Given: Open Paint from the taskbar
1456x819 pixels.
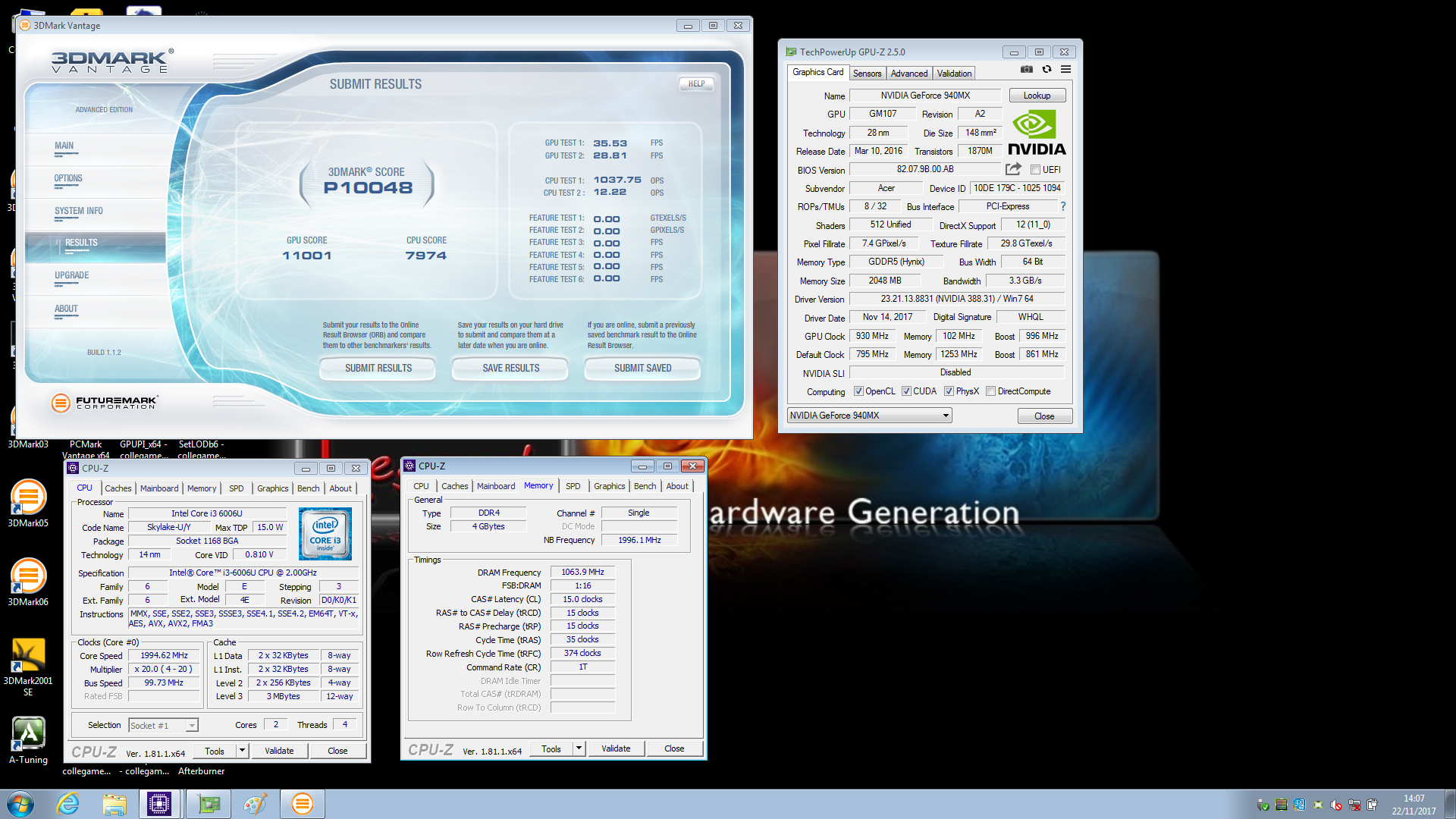Looking at the screenshot, I should tap(255, 804).
